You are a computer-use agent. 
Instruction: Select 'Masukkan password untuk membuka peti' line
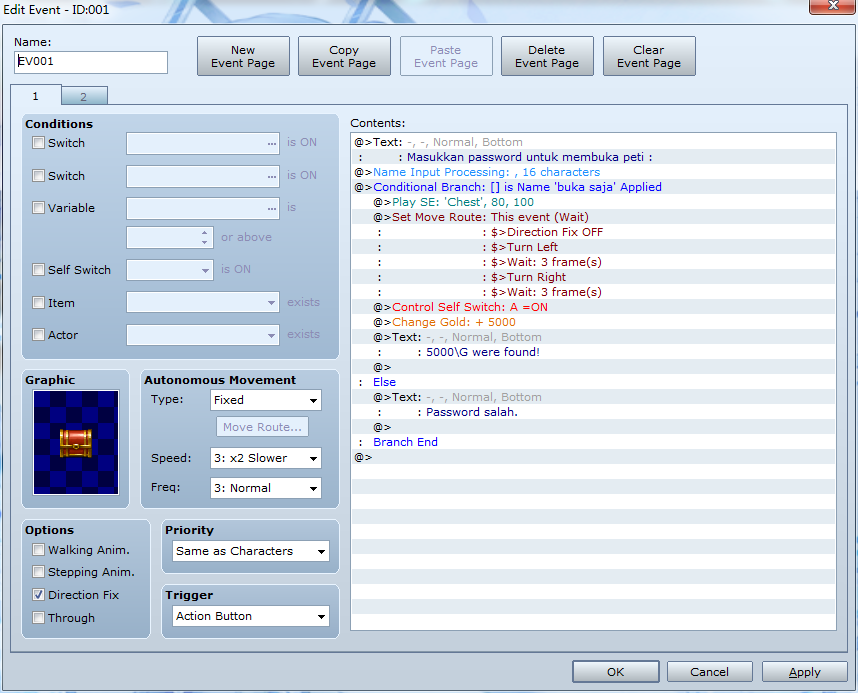pyautogui.click(x=593, y=157)
